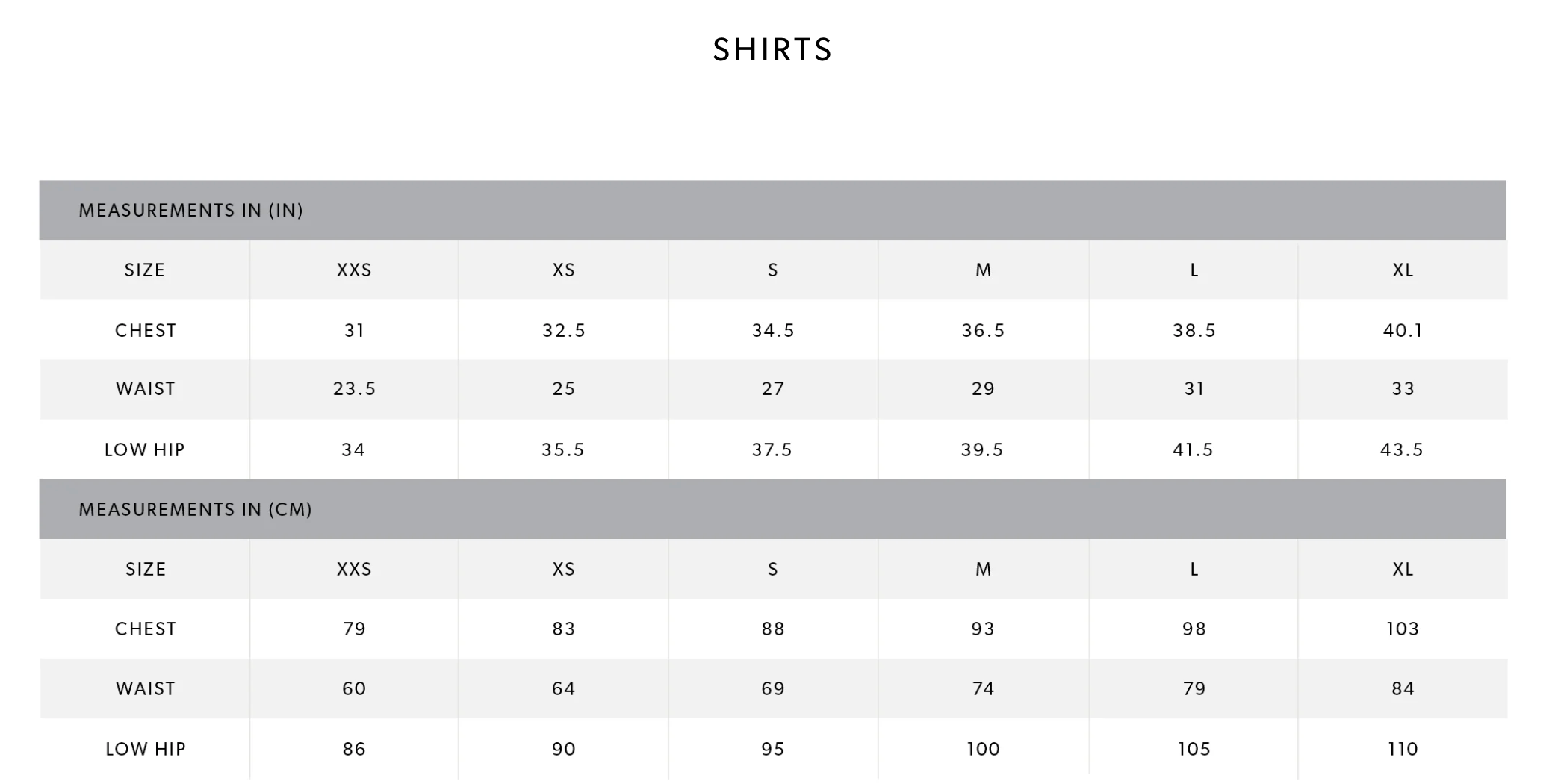This screenshot has height=784, width=1558.
Task: Click the 36.5 chest value for medium
Action: pos(983,331)
